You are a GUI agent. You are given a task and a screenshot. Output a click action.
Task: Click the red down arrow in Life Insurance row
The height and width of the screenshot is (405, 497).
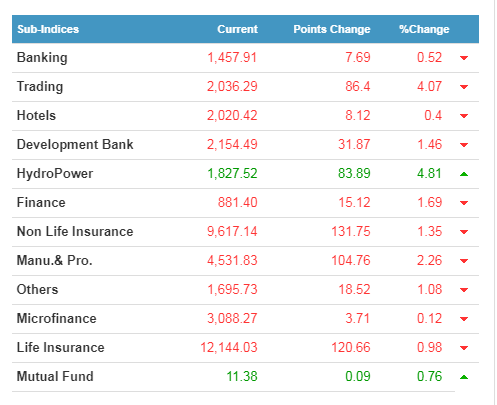click(464, 348)
